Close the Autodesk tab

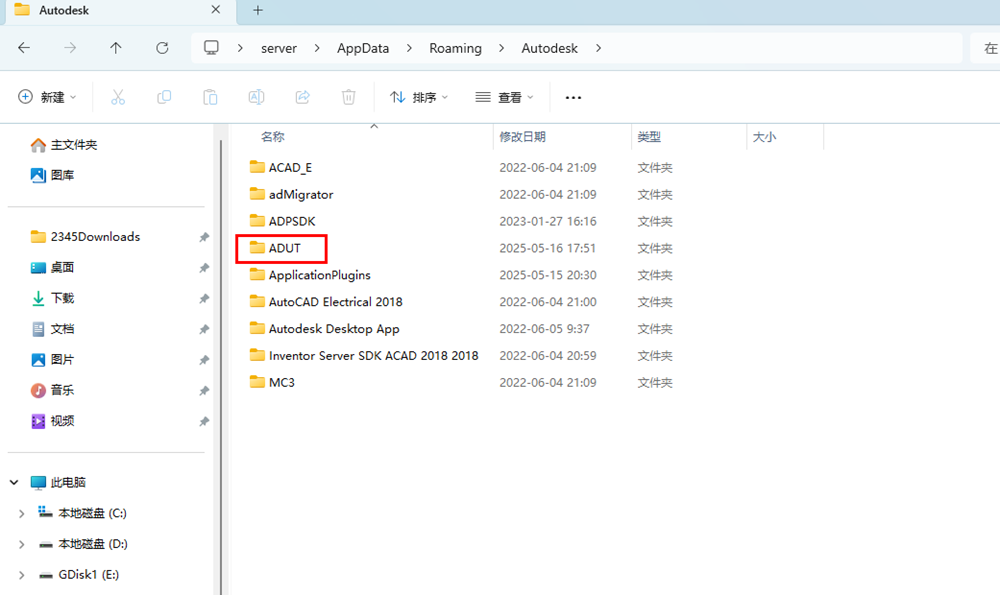click(216, 10)
